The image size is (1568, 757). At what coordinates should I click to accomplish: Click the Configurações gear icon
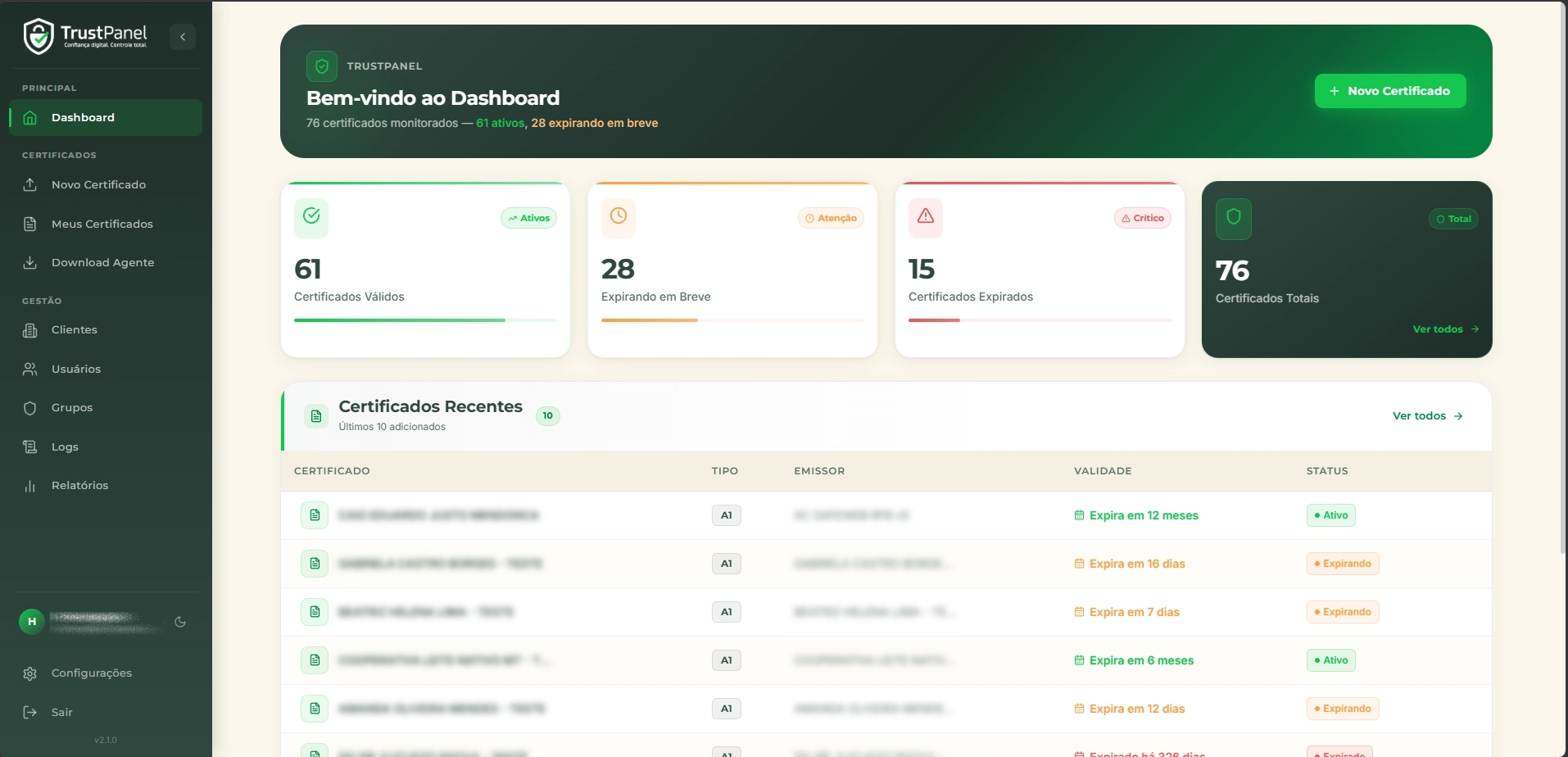pos(30,673)
